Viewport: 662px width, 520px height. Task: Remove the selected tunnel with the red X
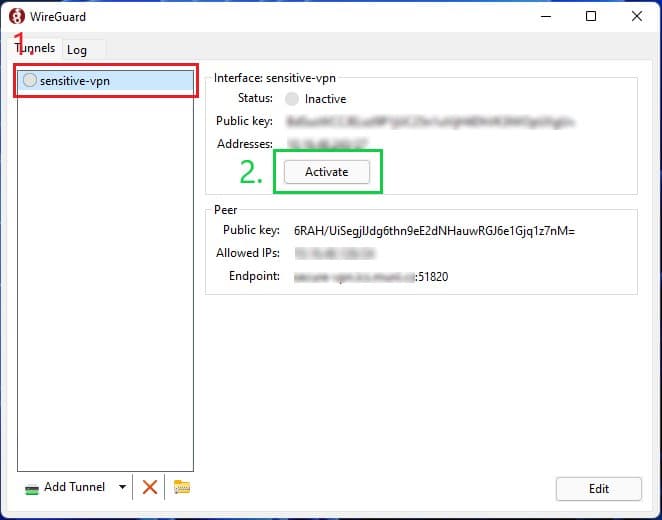coord(150,487)
